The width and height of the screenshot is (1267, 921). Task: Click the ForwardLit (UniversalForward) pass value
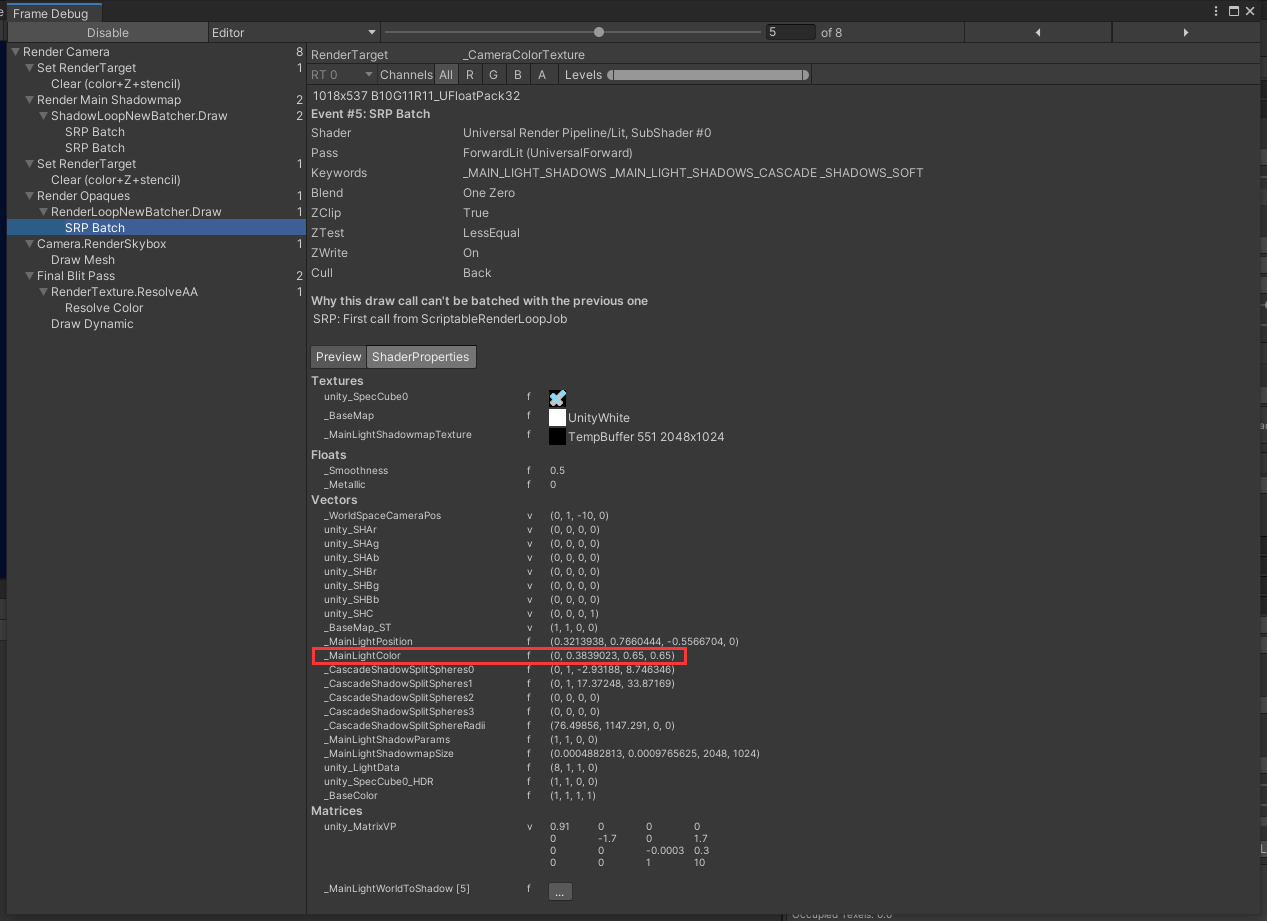click(548, 153)
